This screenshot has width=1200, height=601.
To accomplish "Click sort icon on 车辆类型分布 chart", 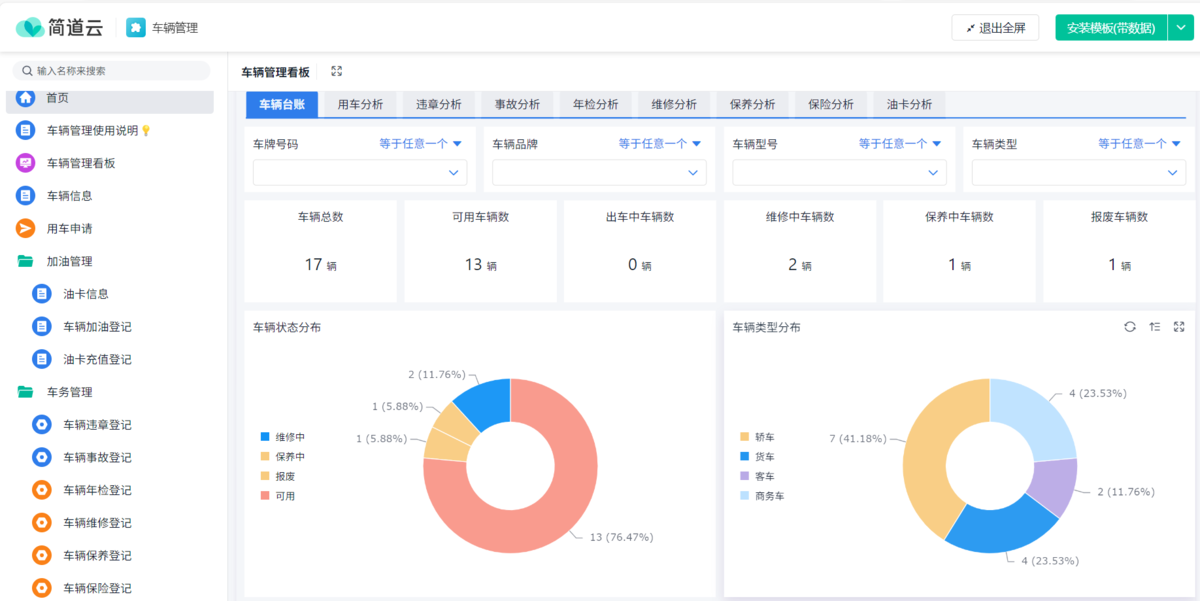I will pyautogui.click(x=1155, y=327).
